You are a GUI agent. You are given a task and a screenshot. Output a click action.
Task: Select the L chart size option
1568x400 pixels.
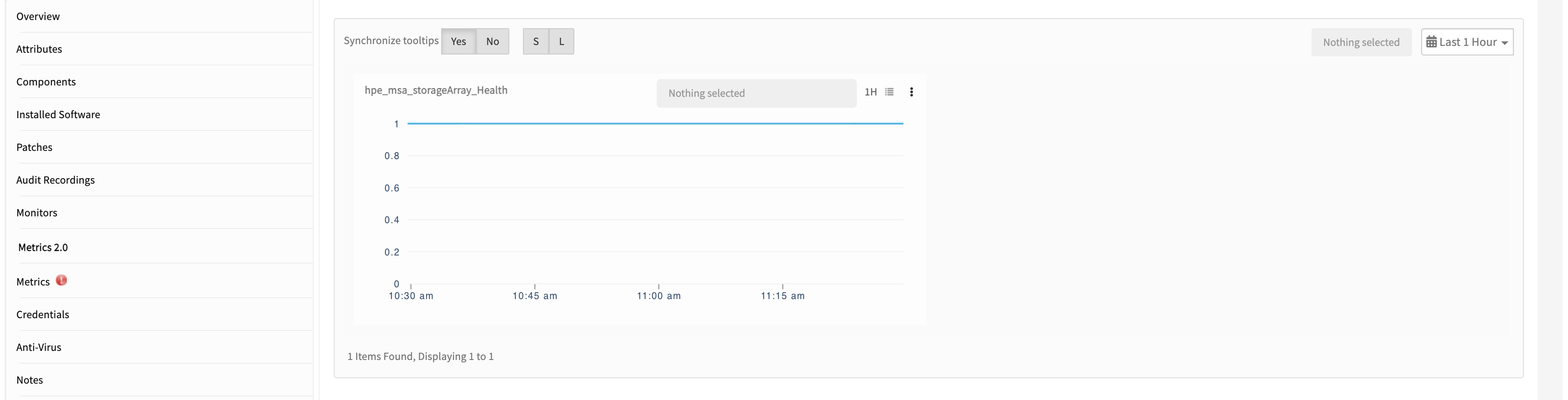point(561,41)
